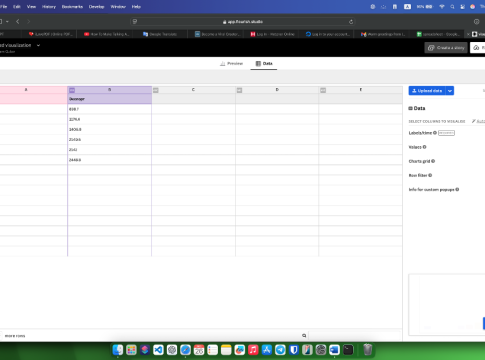The width and height of the screenshot is (485, 360).
Task: Click the header cell in column B
Action: (x=109, y=99)
